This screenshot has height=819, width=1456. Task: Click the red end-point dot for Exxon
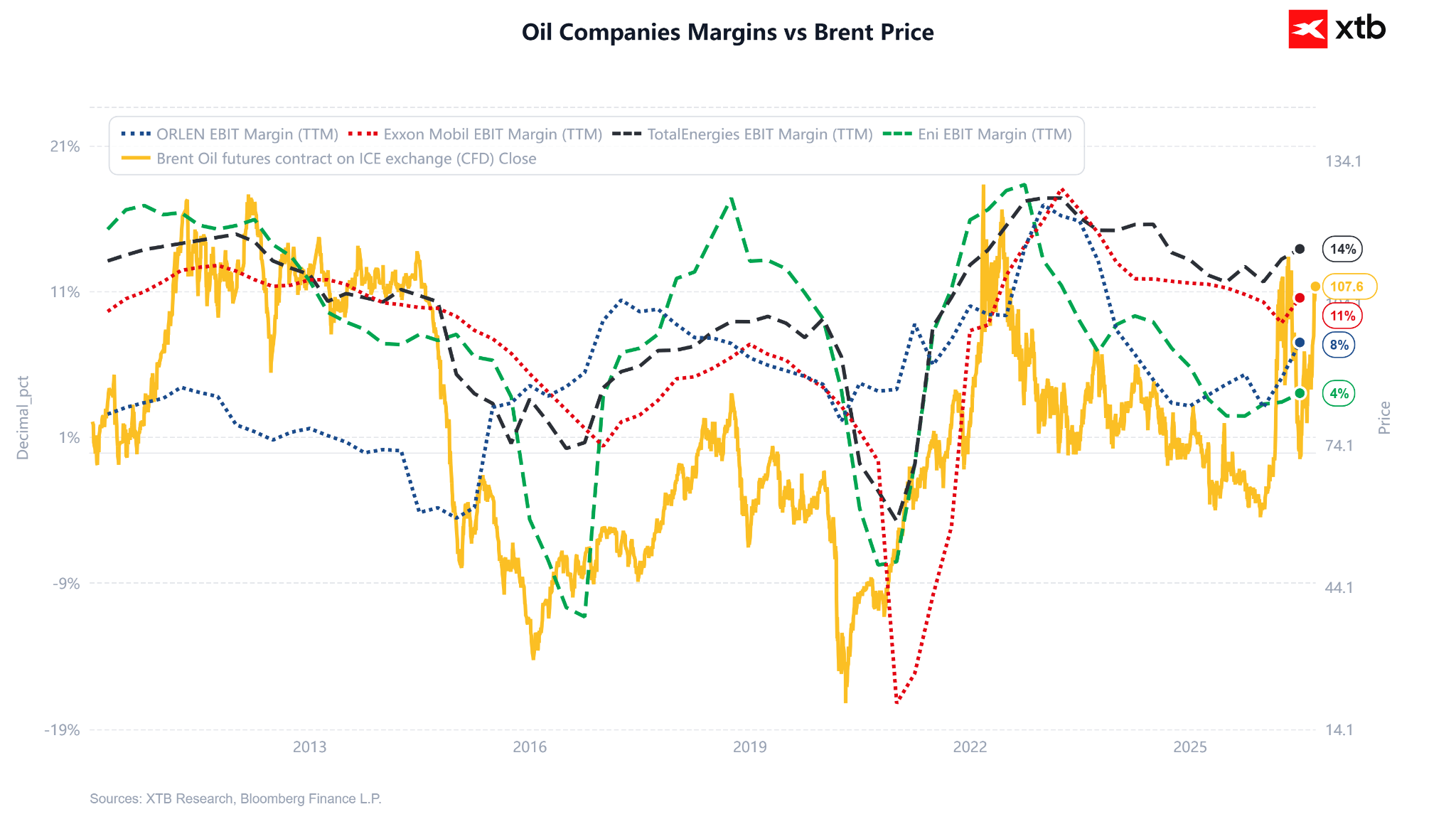coord(1300,298)
